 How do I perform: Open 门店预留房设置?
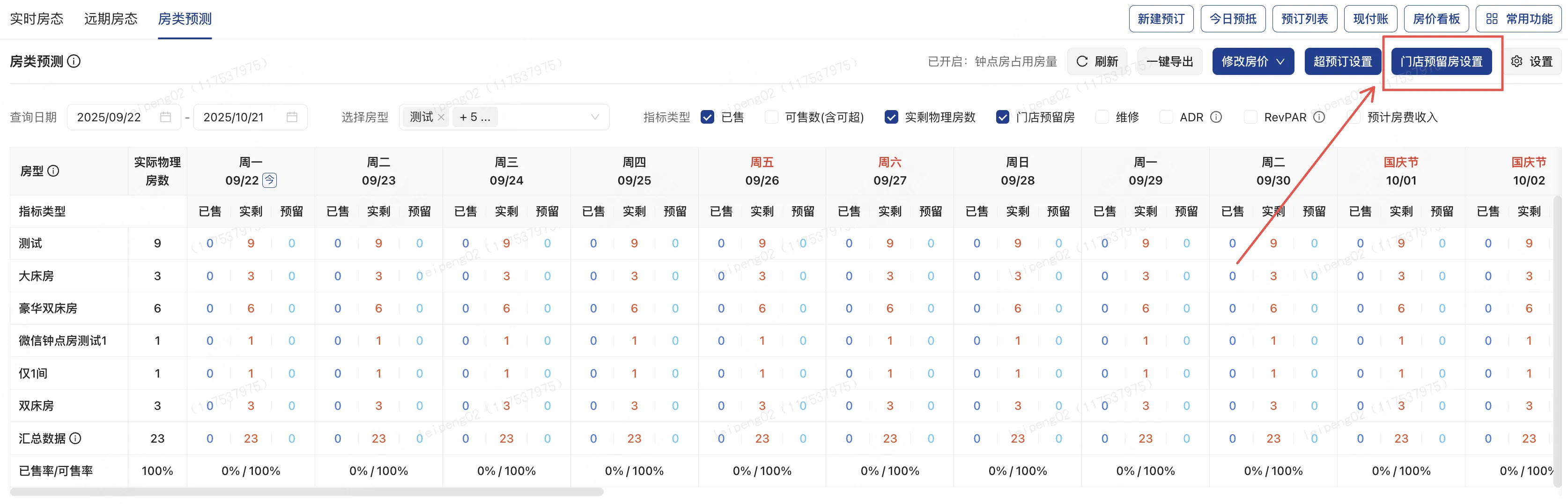(1441, 61)
